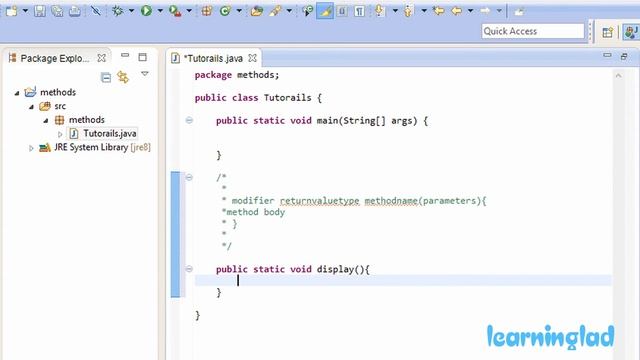Viewport: 640px width, 360px height.
Task: Save the current file with Save icon
Action: [x=40, y=11]
